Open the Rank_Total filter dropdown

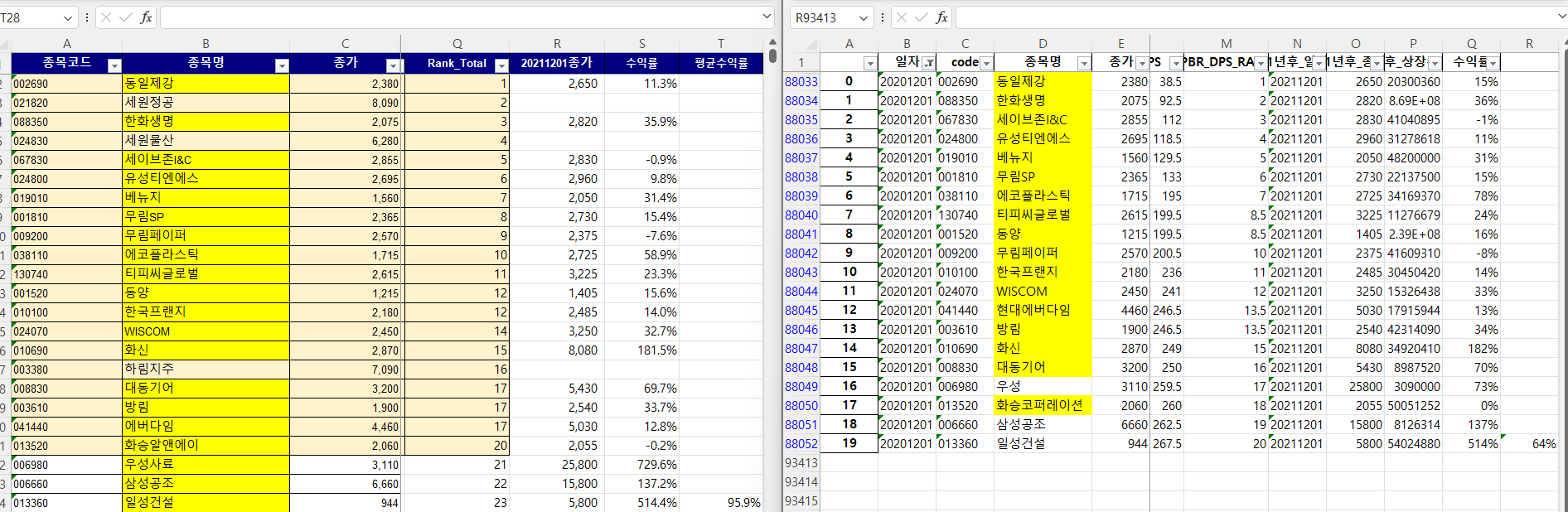click(x=501, y=65)
